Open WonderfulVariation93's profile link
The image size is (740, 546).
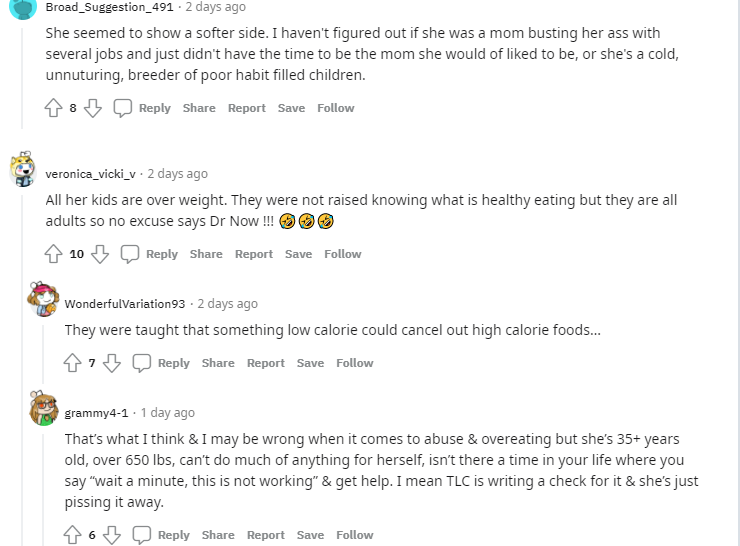[125, 304]
